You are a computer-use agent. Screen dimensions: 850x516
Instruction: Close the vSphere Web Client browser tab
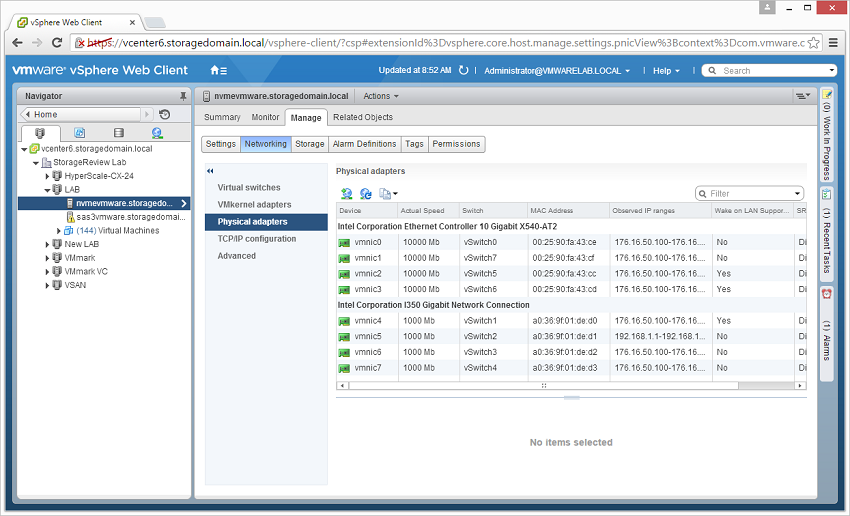[132, 22]
